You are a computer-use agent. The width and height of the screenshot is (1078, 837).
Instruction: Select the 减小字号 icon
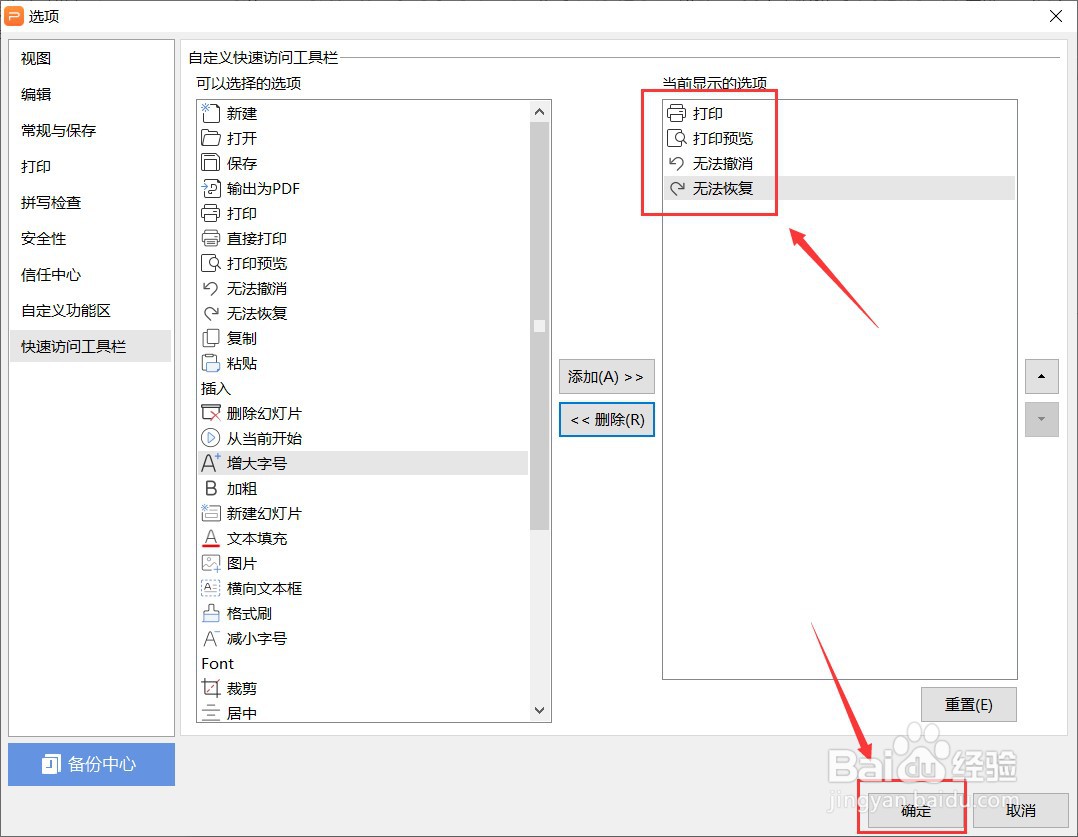tap(210, 638)
